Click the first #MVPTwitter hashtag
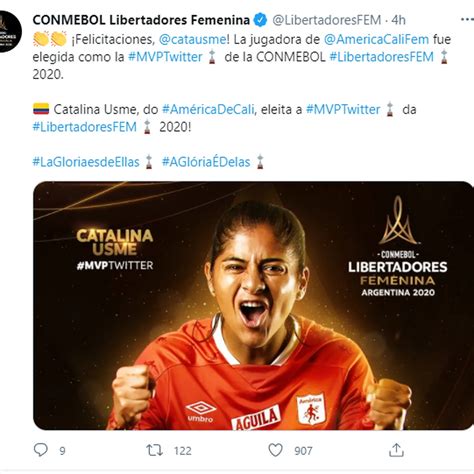Screen dimensions: 474x474 pyautogui.click(x=165, y=57)
